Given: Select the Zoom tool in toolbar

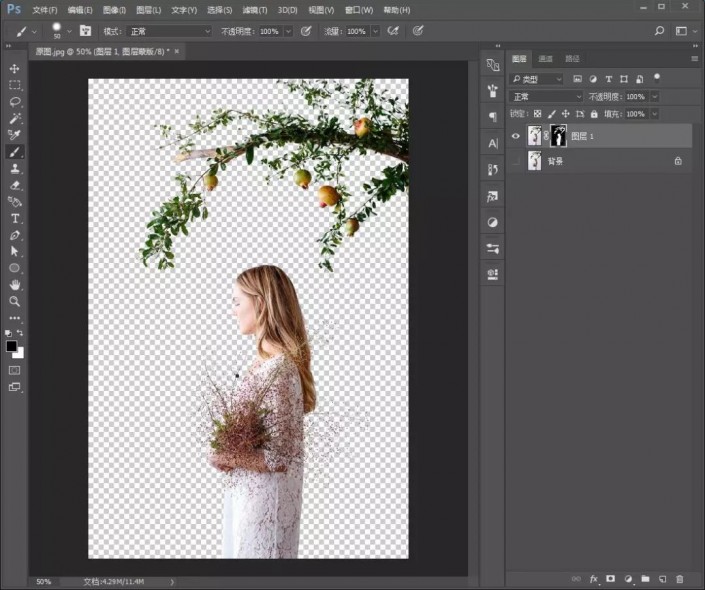Looking at the screenshot, I should click(15, 301).
